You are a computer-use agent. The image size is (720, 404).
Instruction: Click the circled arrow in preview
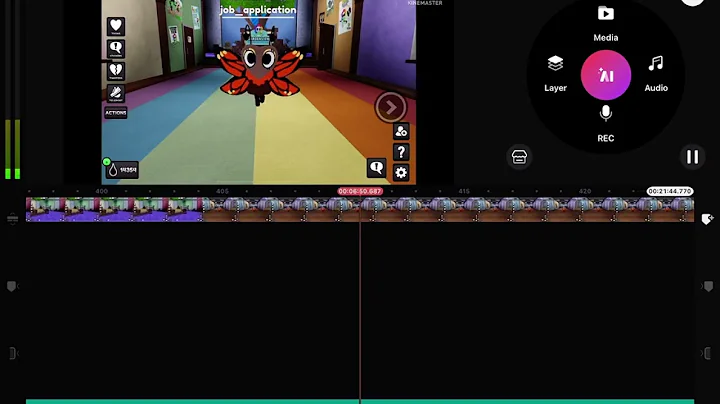pos(390,107)
